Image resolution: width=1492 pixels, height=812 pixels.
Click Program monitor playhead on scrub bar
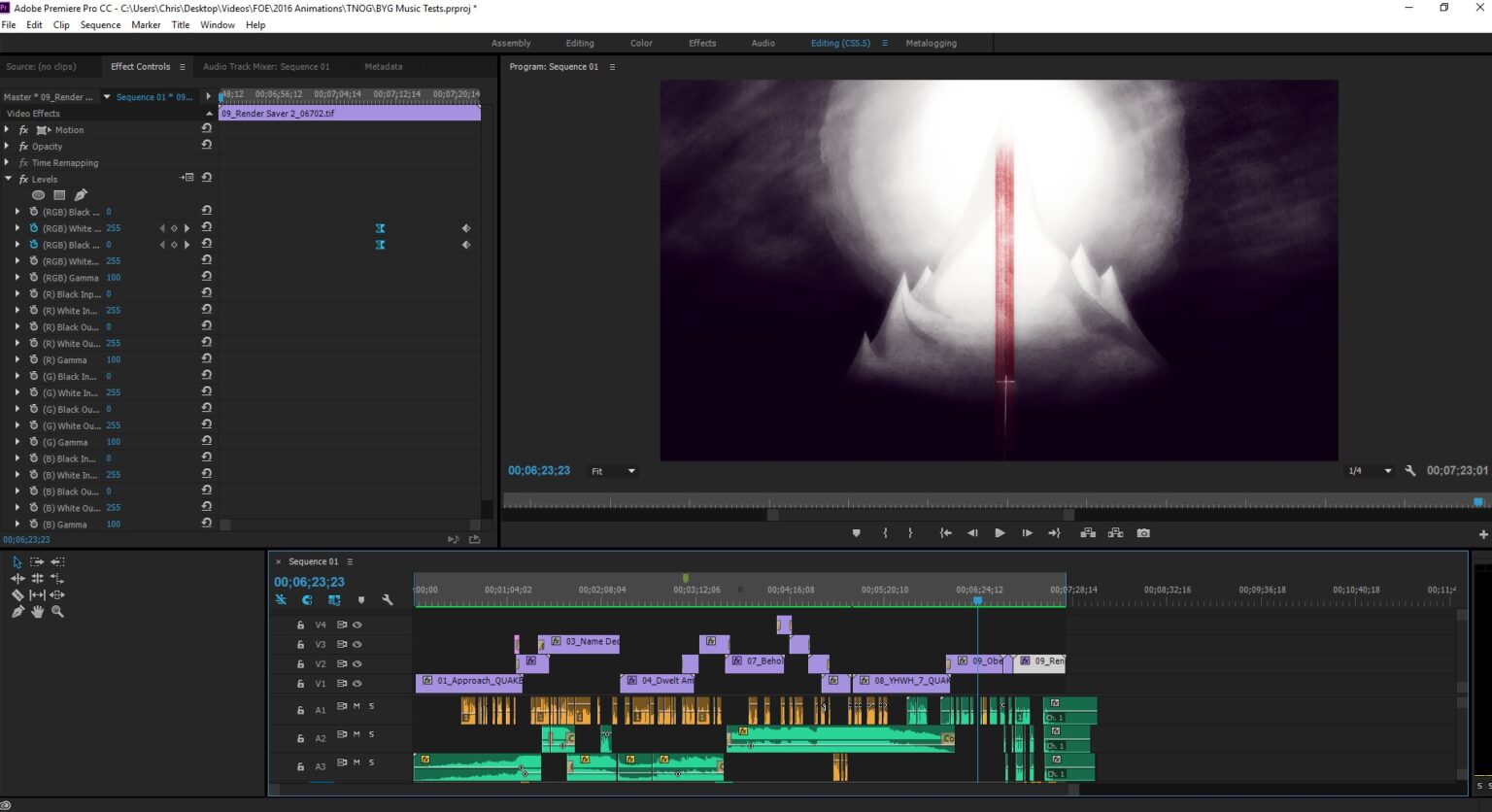click(x=1478, y=502)
